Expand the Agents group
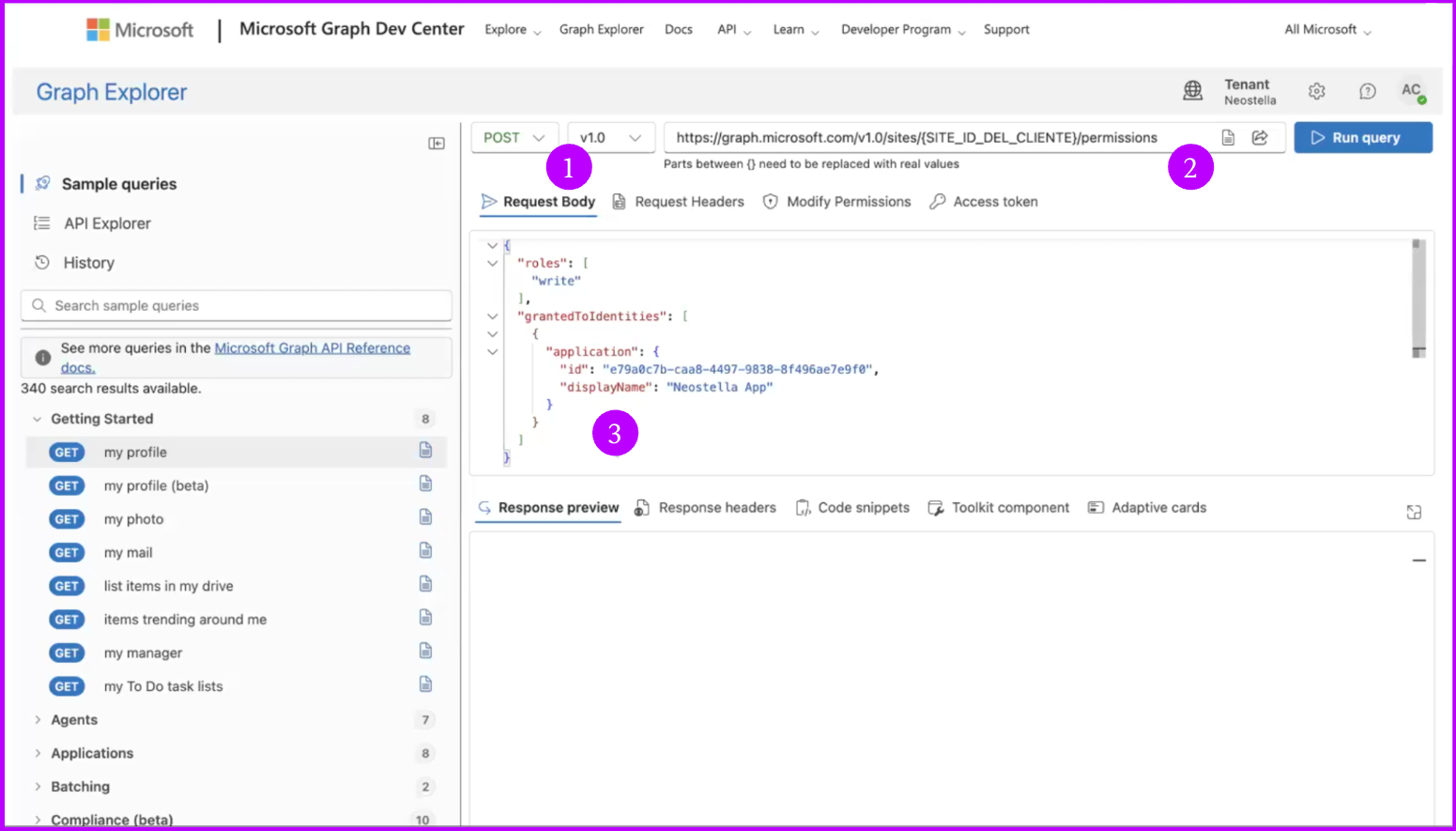 (x=38, y=720)
